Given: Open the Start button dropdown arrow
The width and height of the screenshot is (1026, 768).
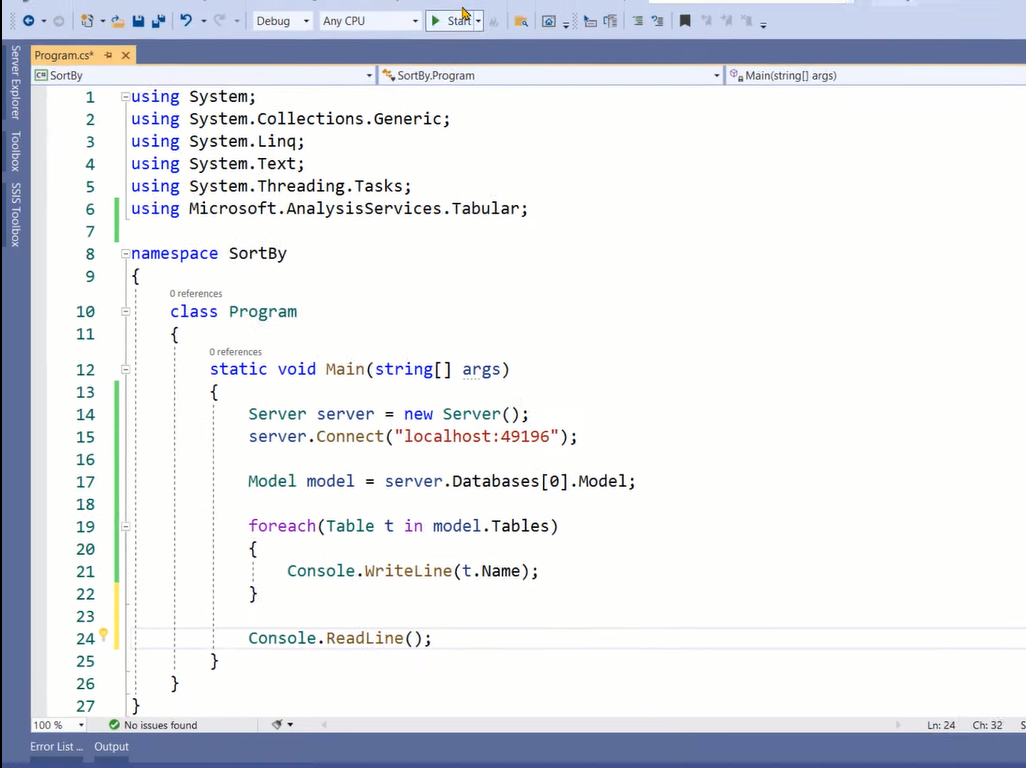Looking at the screenshot, I should [478, 21].
